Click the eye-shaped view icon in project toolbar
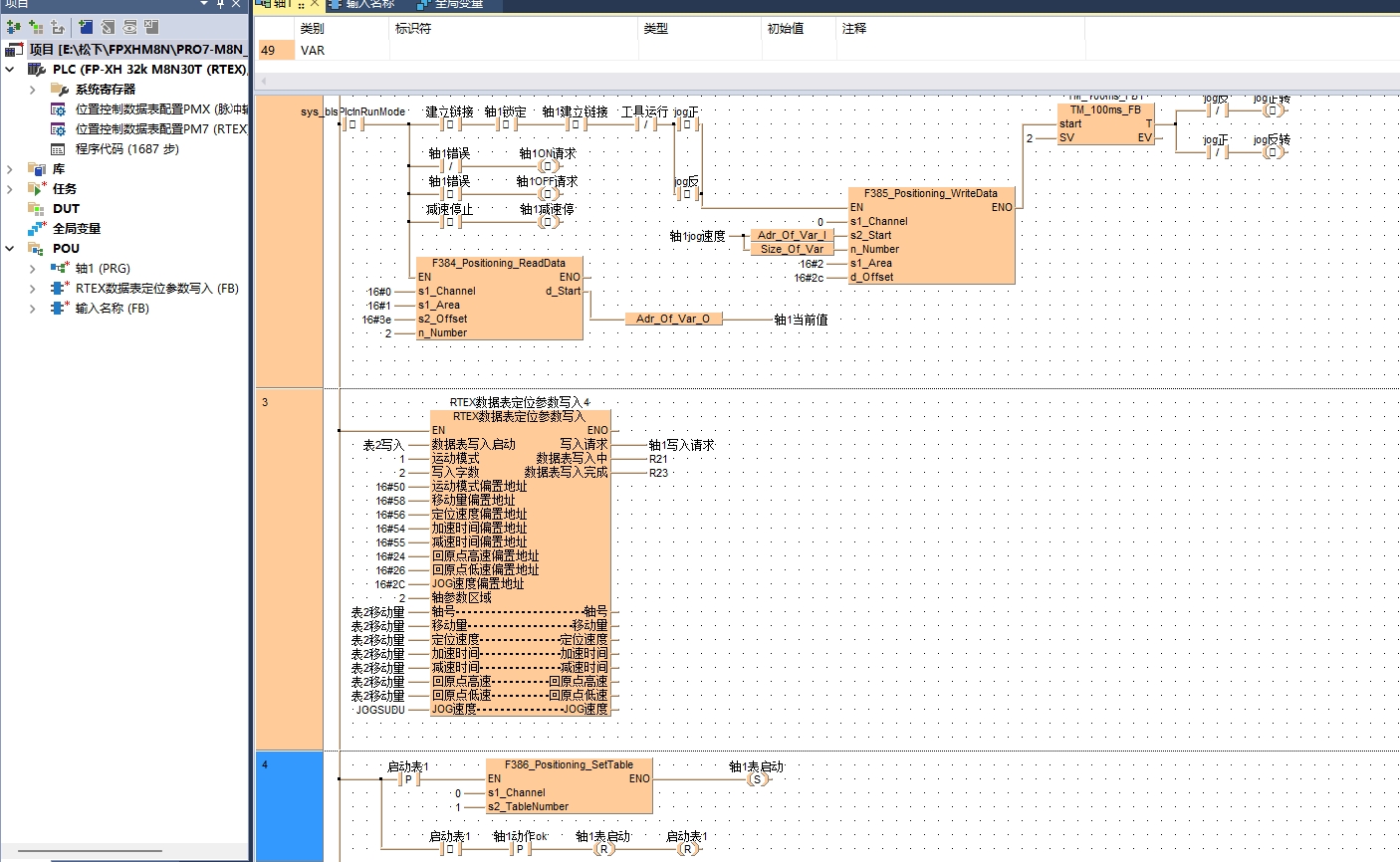1400x862 pixels. (129, 27)
